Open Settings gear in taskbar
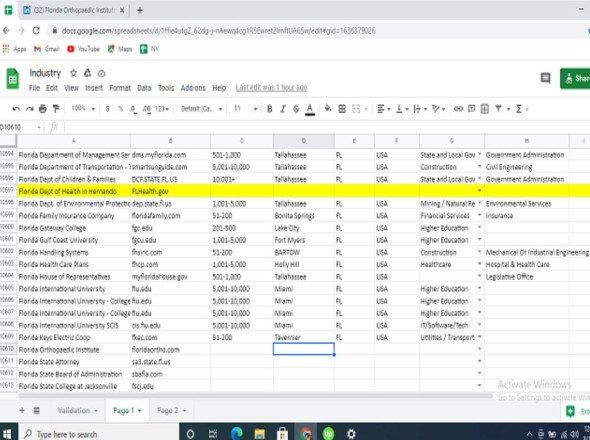 click(x=351, y=434)
